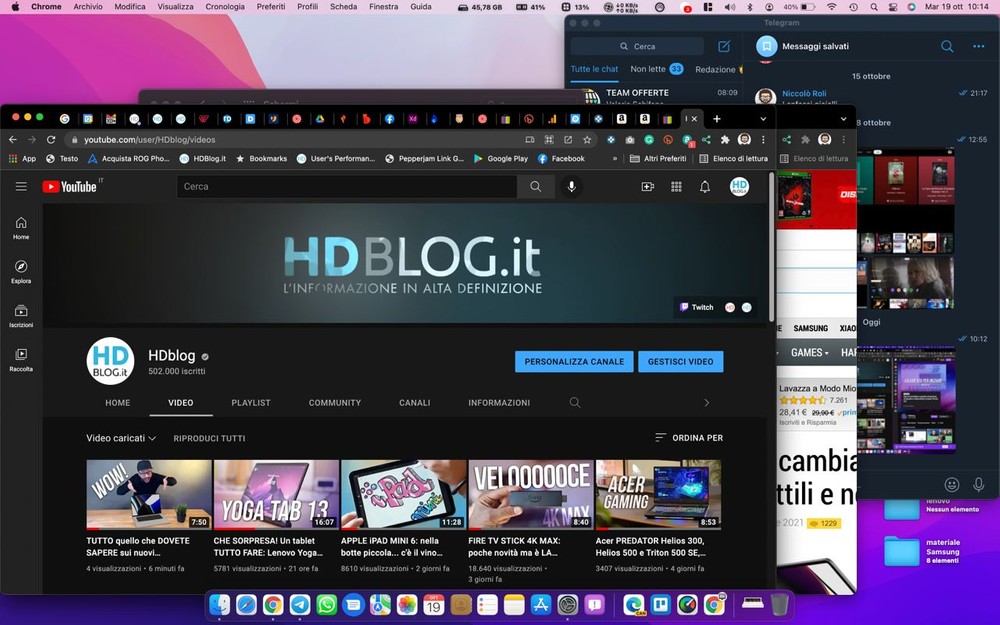
Task: Select the Non lette tab in Telegram
Action: pos(656,69)
